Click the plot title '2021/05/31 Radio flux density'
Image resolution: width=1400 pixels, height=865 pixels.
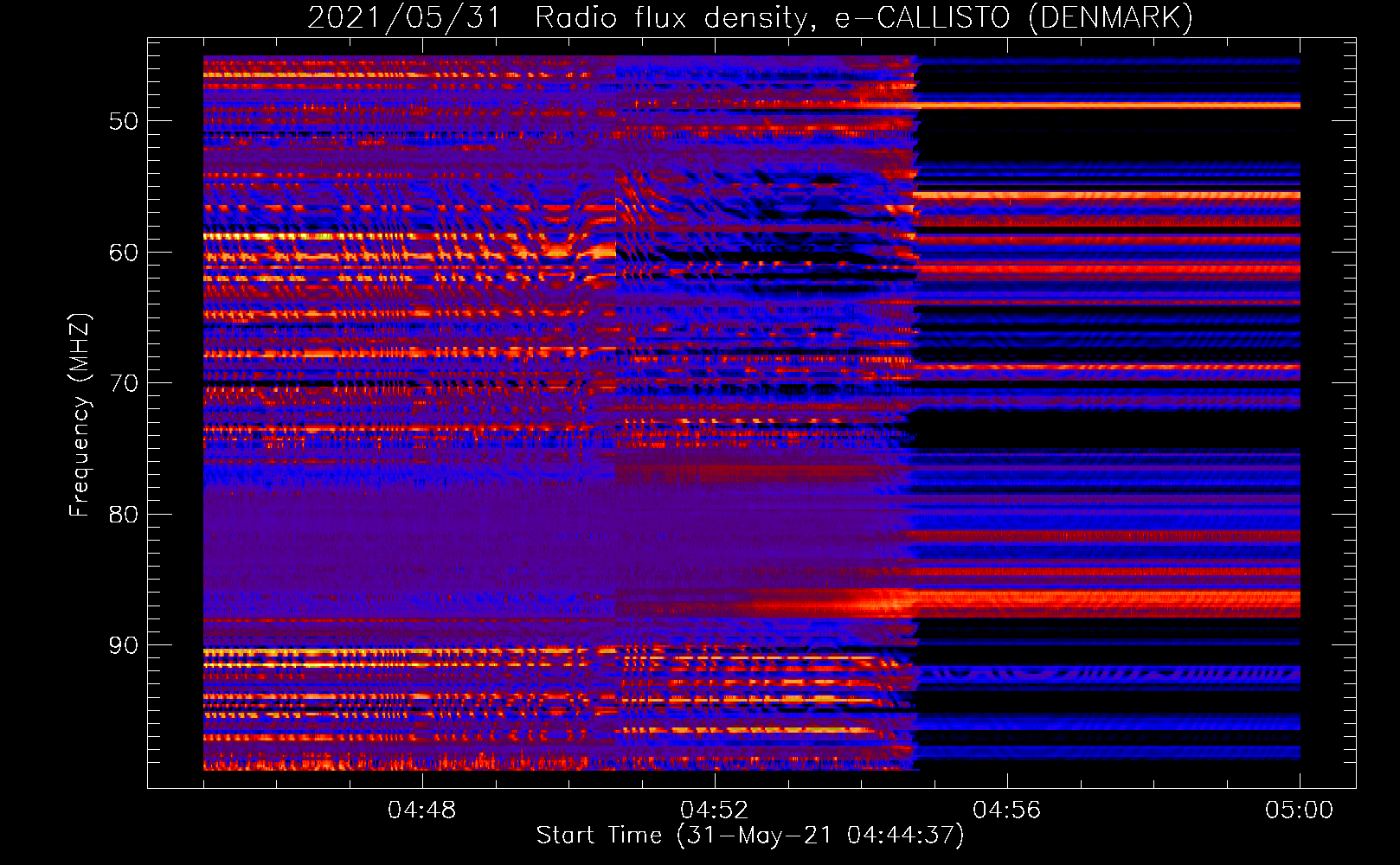pos(562,18)
